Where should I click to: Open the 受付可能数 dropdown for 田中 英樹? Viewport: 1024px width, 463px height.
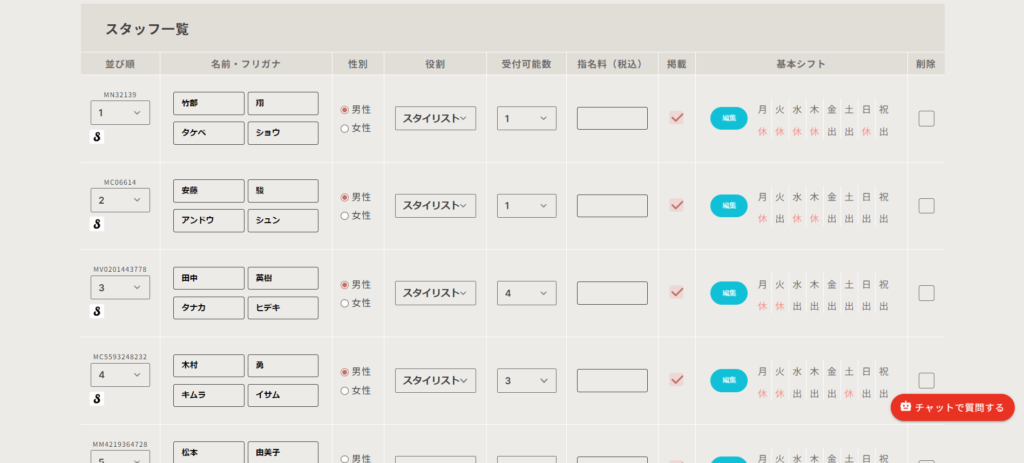click(526, 293)
